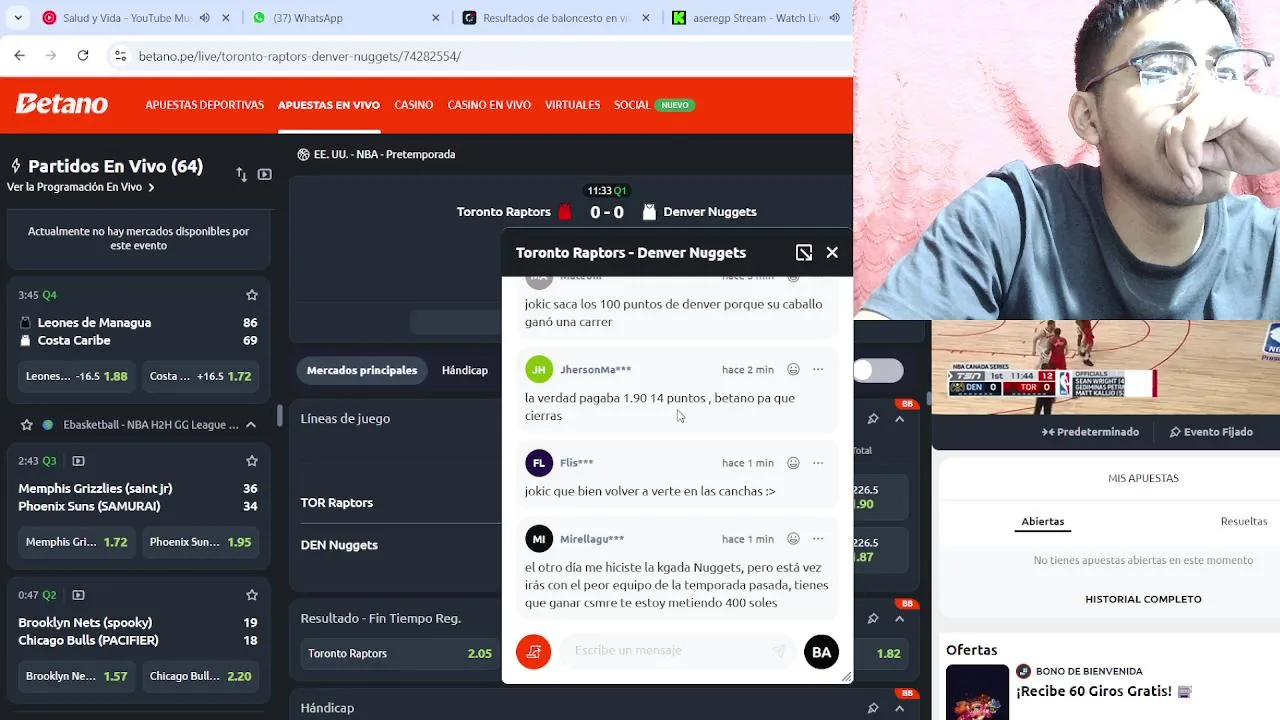The width and height of the screenshot is (1280, 720).
Task: Open Apuestas En Vivo menu
Action: pos(329,105)
